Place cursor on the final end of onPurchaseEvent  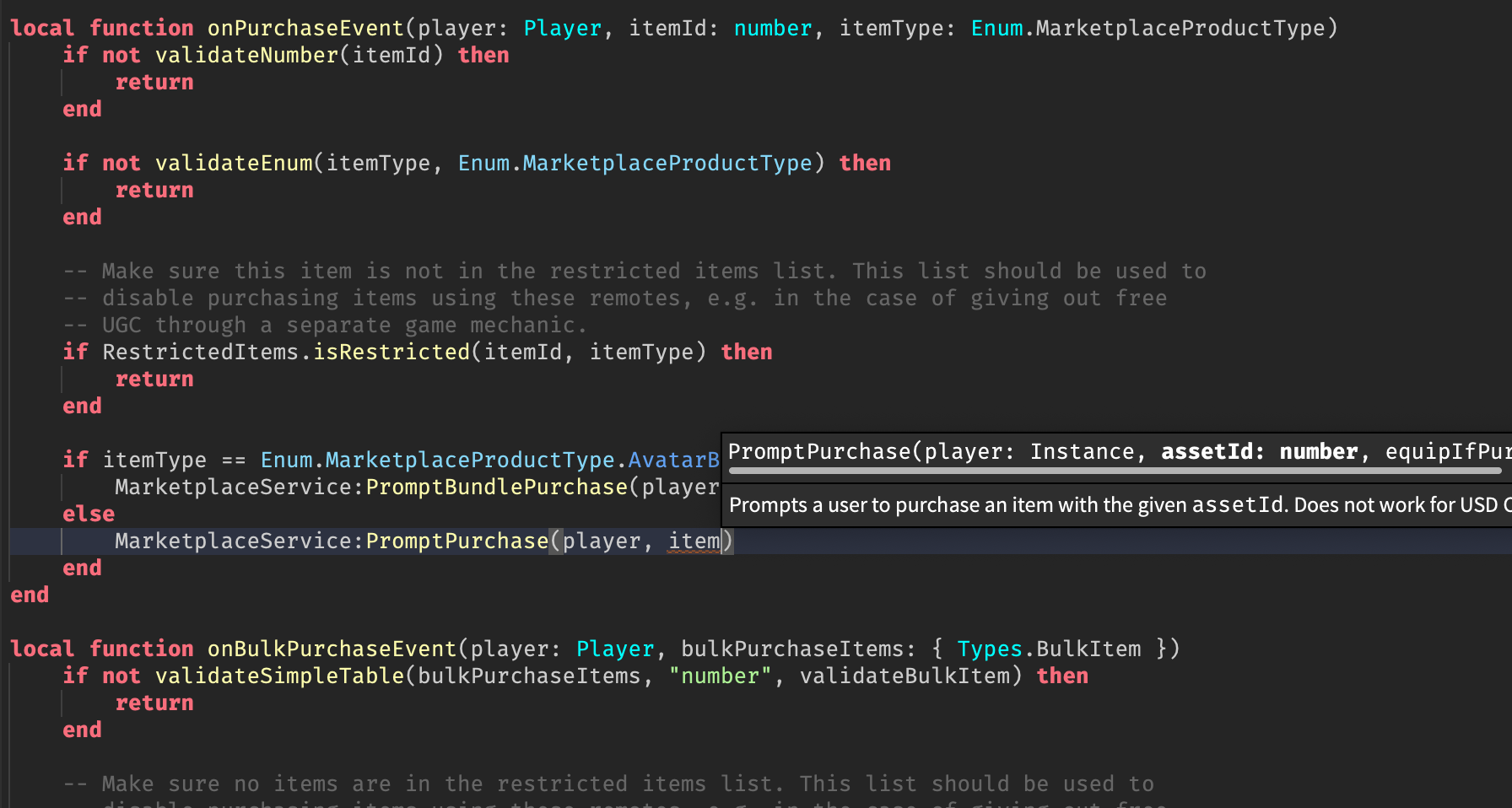click(30, 595)
